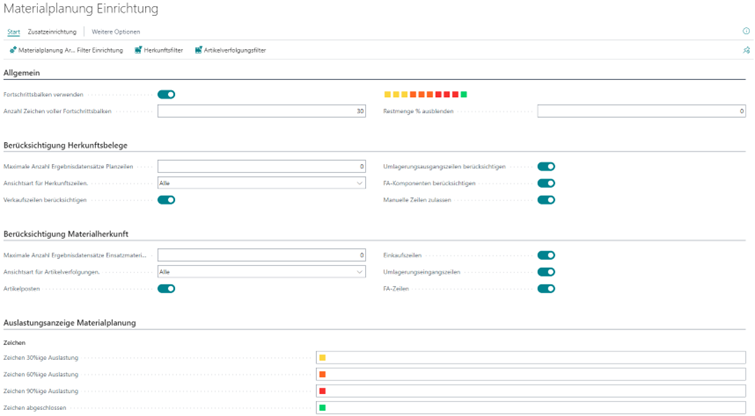Image resolution: width=755 pixels, height=416 pixels.
Task: Switch off Manuelle Zeilen zulassen
Action: pyautogui.click(x=546, y=200)
